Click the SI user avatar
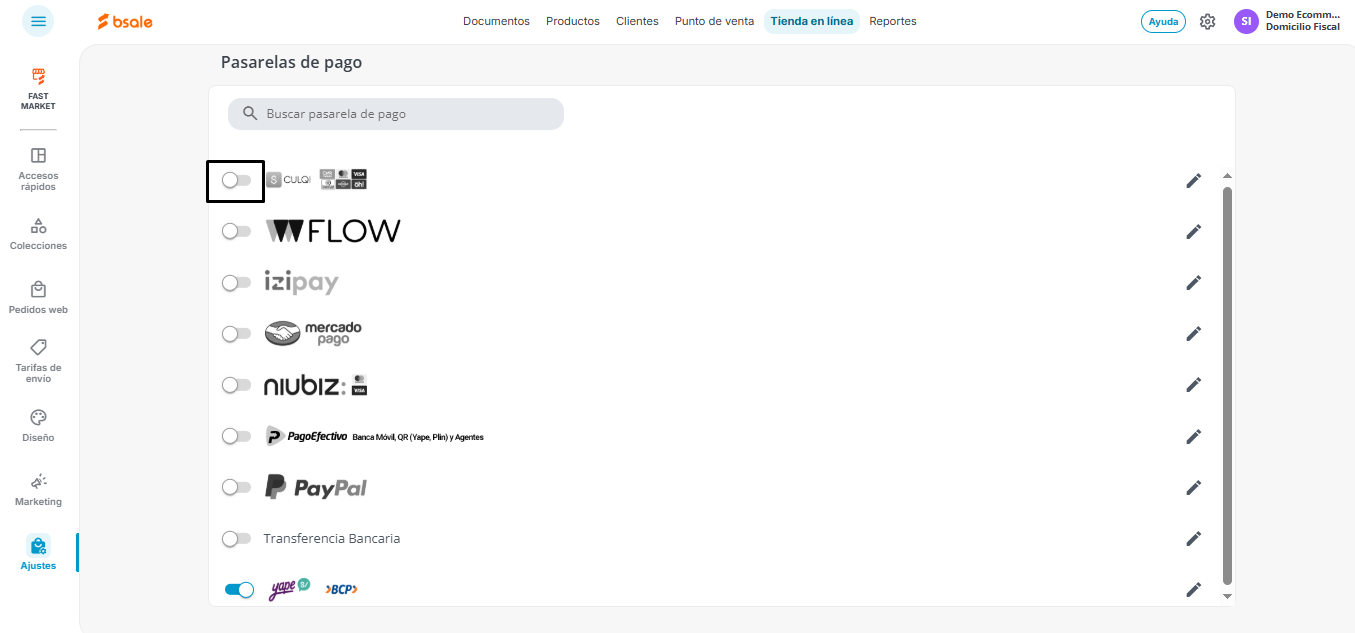This screenshot has height=633, width=1355. (x=1246, y=21)
